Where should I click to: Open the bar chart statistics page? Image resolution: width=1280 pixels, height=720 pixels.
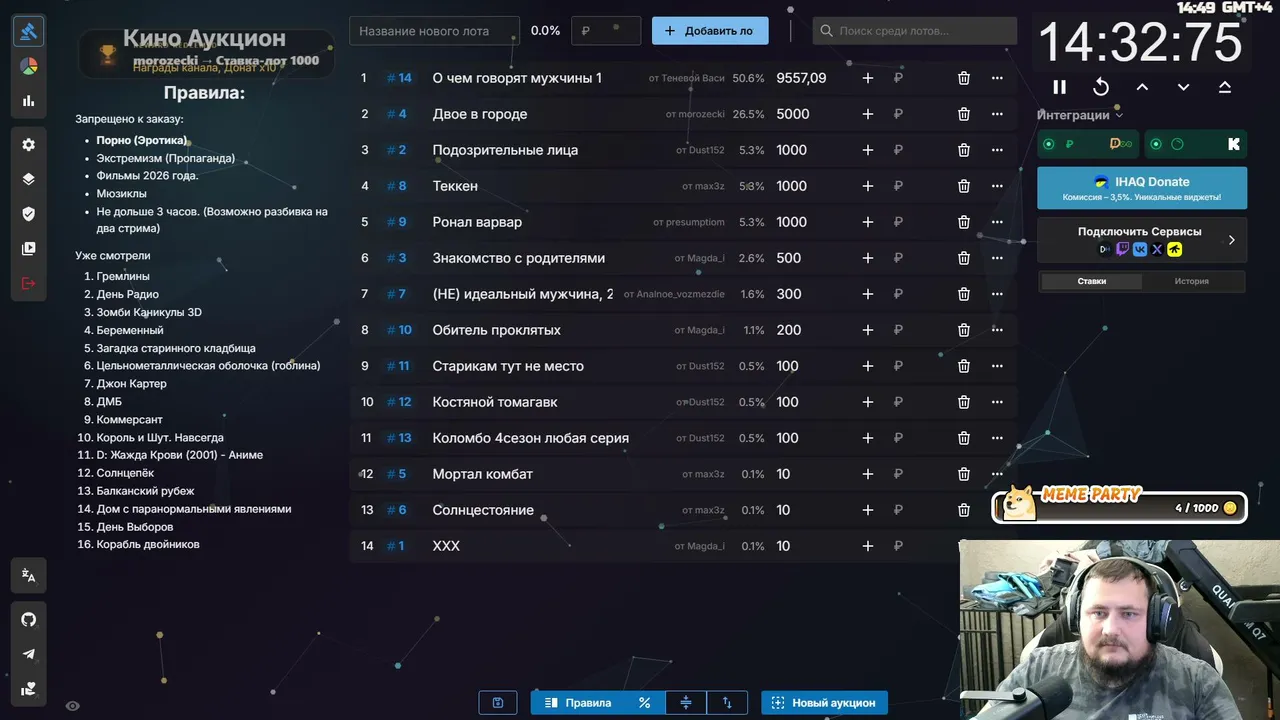click(x=28, y=101)
